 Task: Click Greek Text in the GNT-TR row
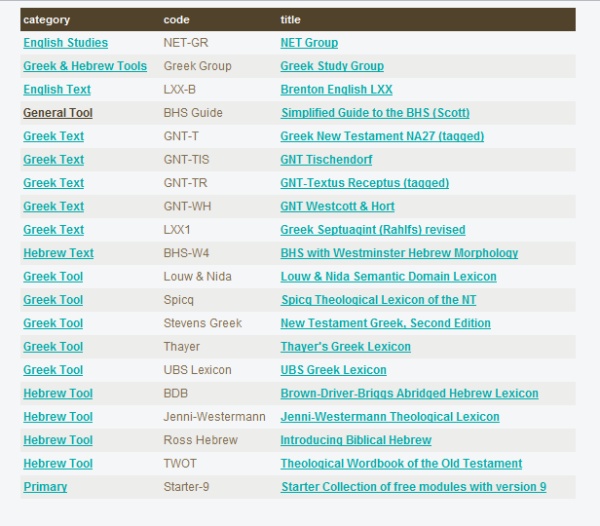(54, 183)
